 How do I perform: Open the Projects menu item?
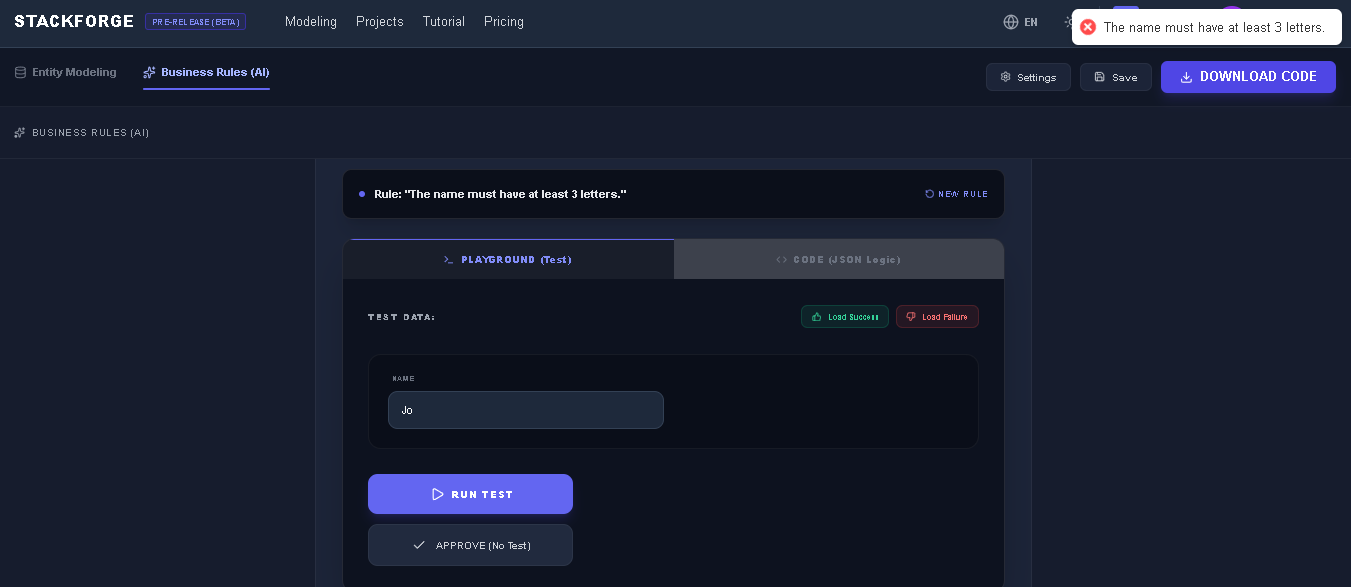coord(380,22)
